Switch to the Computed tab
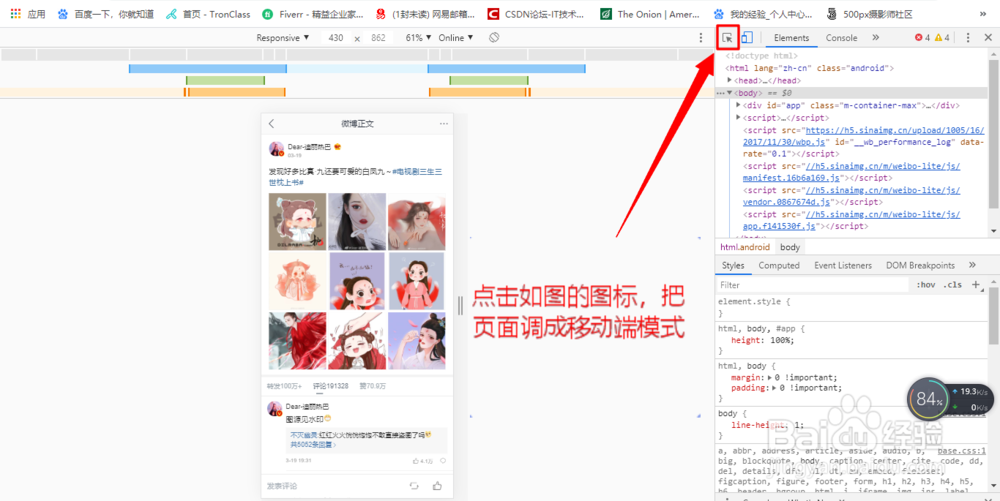 click(779, 266)
